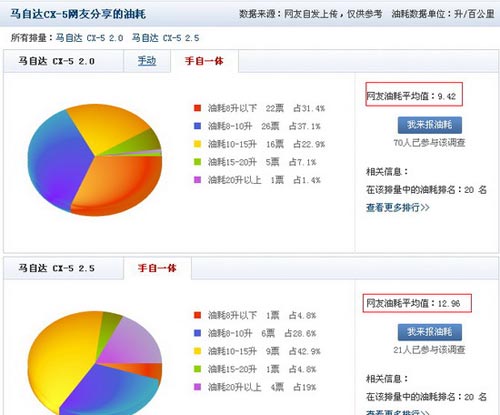Select the 手自一体 tab under CX-5 2.5

point(157,268)
